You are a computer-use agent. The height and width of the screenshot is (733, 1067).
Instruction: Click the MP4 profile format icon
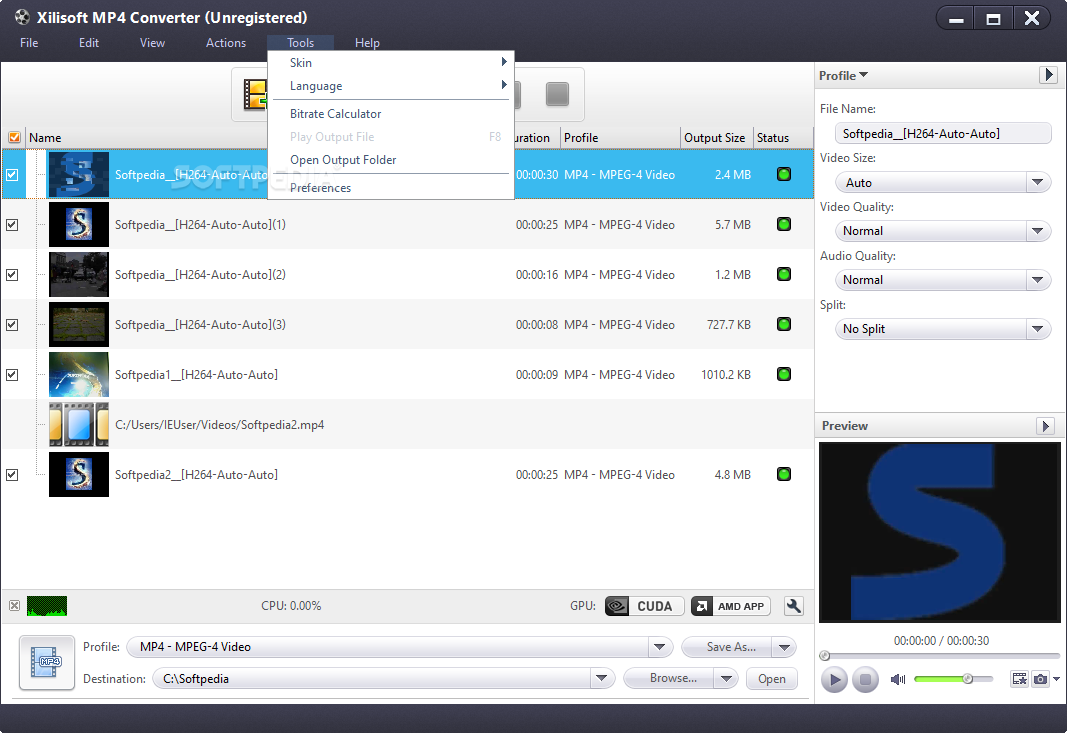[46, 662]
